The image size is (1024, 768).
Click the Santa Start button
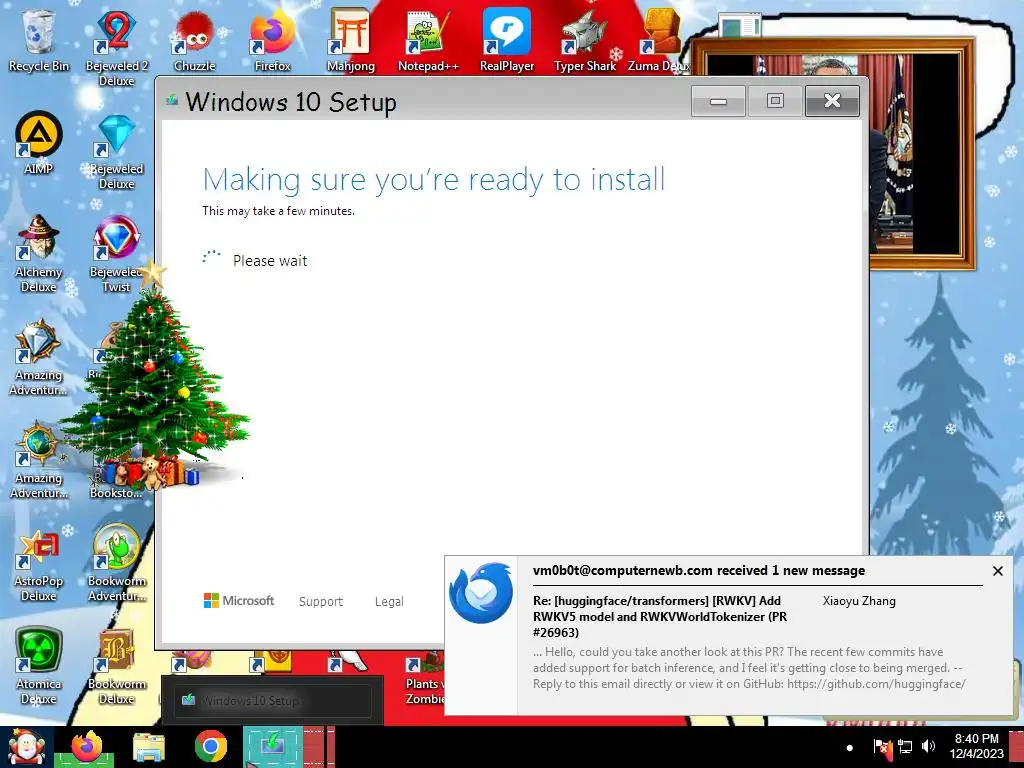26,747
